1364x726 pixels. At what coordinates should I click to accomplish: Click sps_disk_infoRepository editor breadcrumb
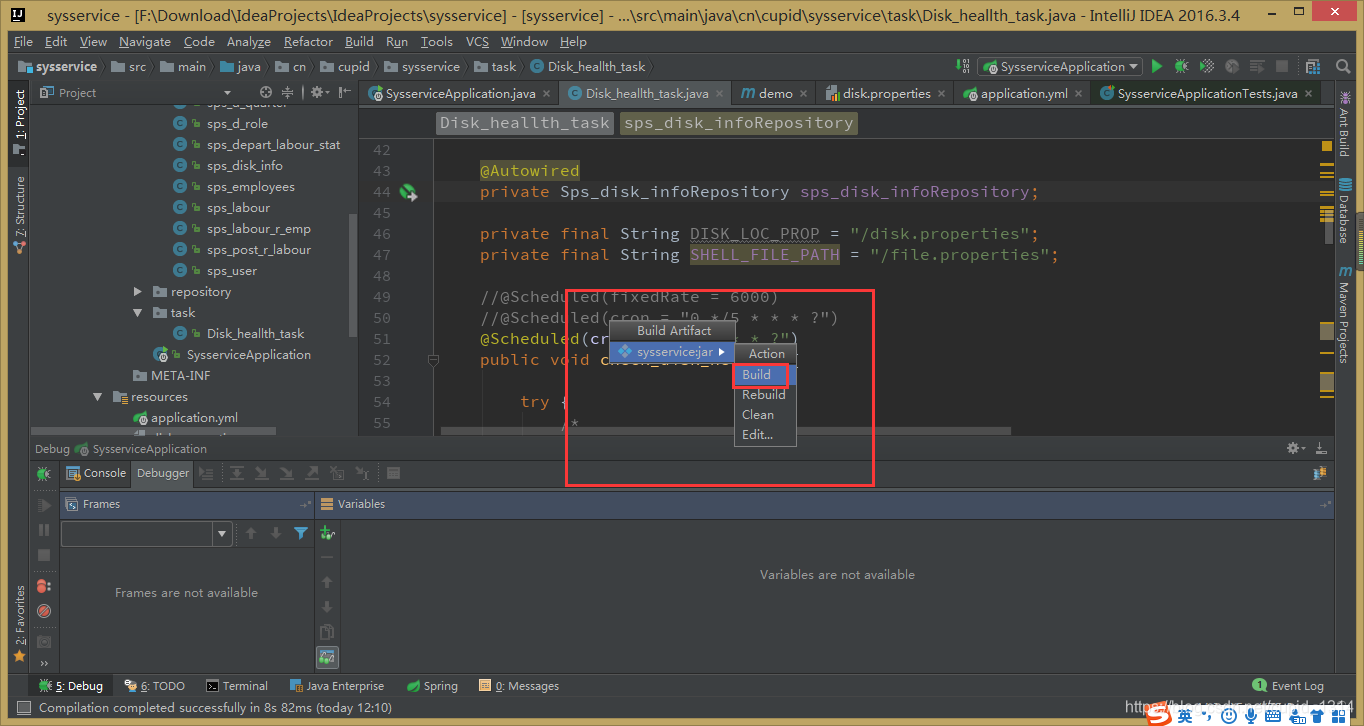point(739,123)
